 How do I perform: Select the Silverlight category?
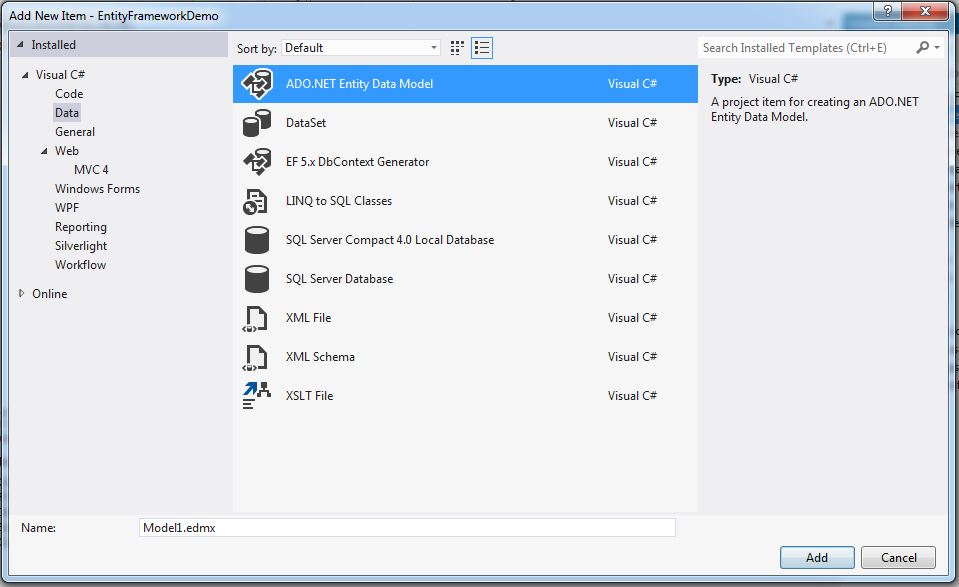81,246
